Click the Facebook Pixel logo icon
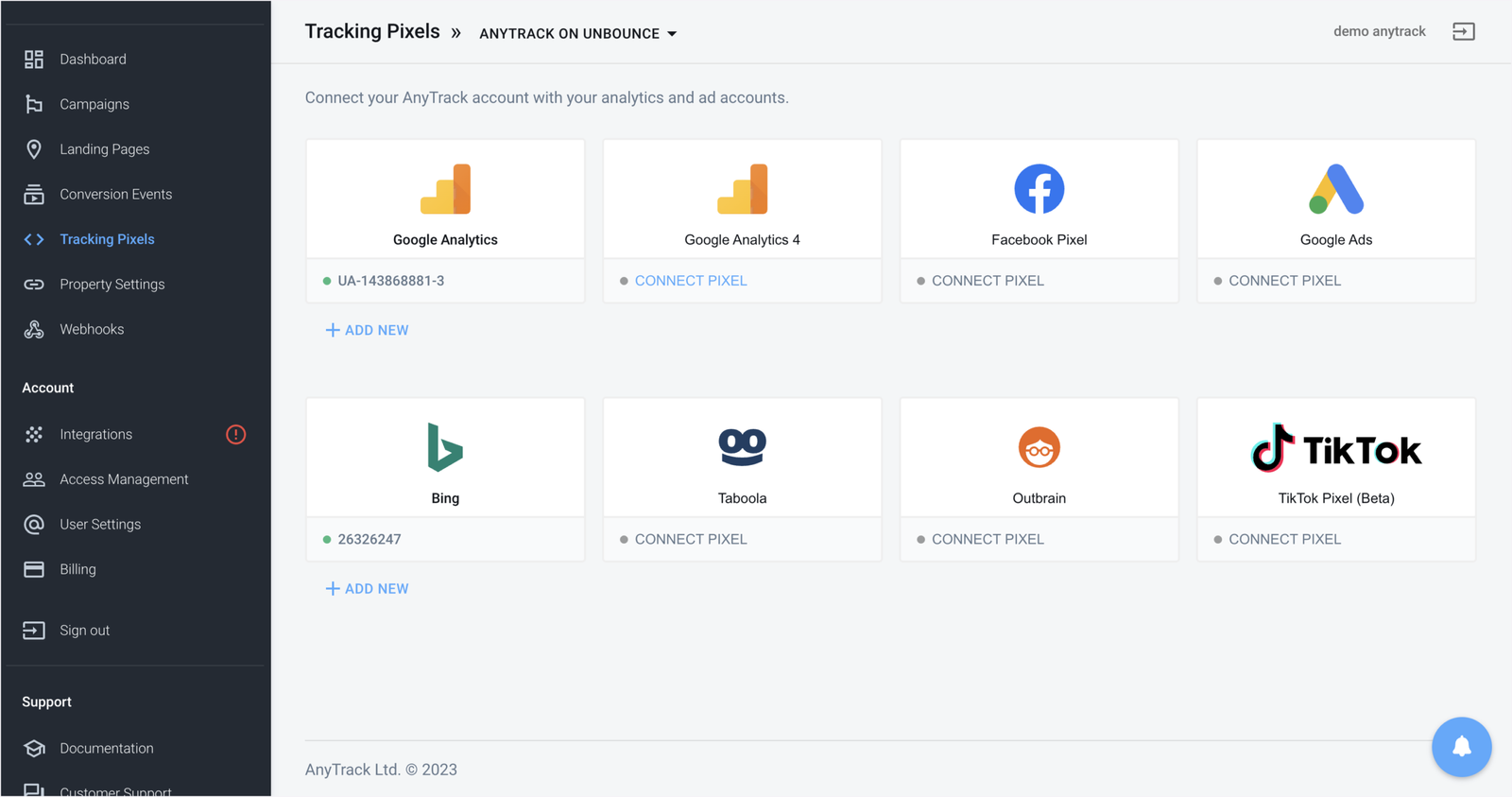The height and width of the screenshot is (797, 1512). pyautogui.click(x=1039, y=189)
